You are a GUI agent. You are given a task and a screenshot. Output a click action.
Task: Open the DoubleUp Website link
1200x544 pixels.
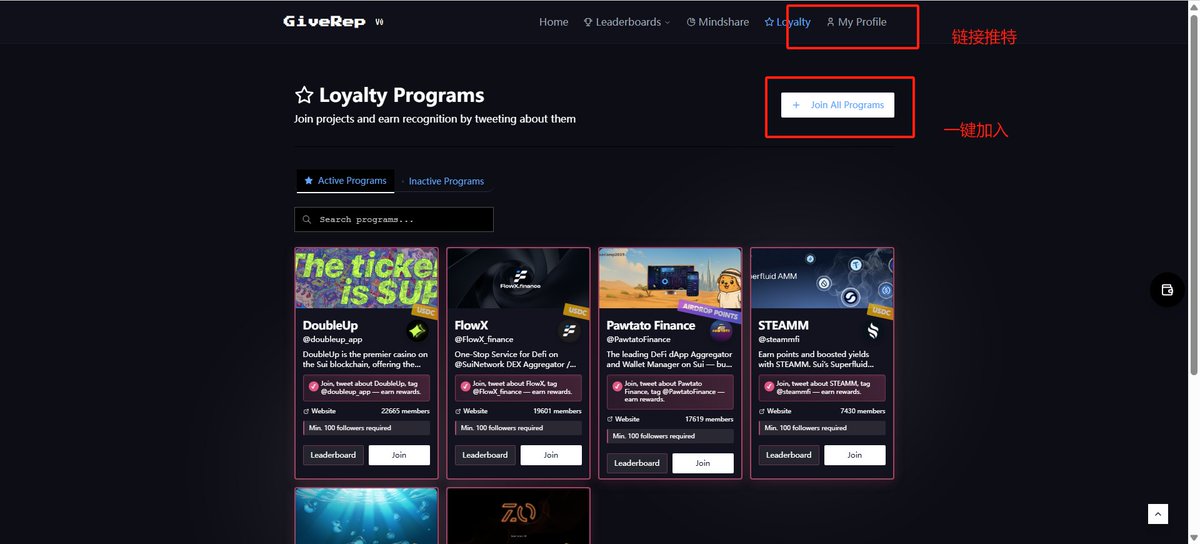click(x=320, y=411)
